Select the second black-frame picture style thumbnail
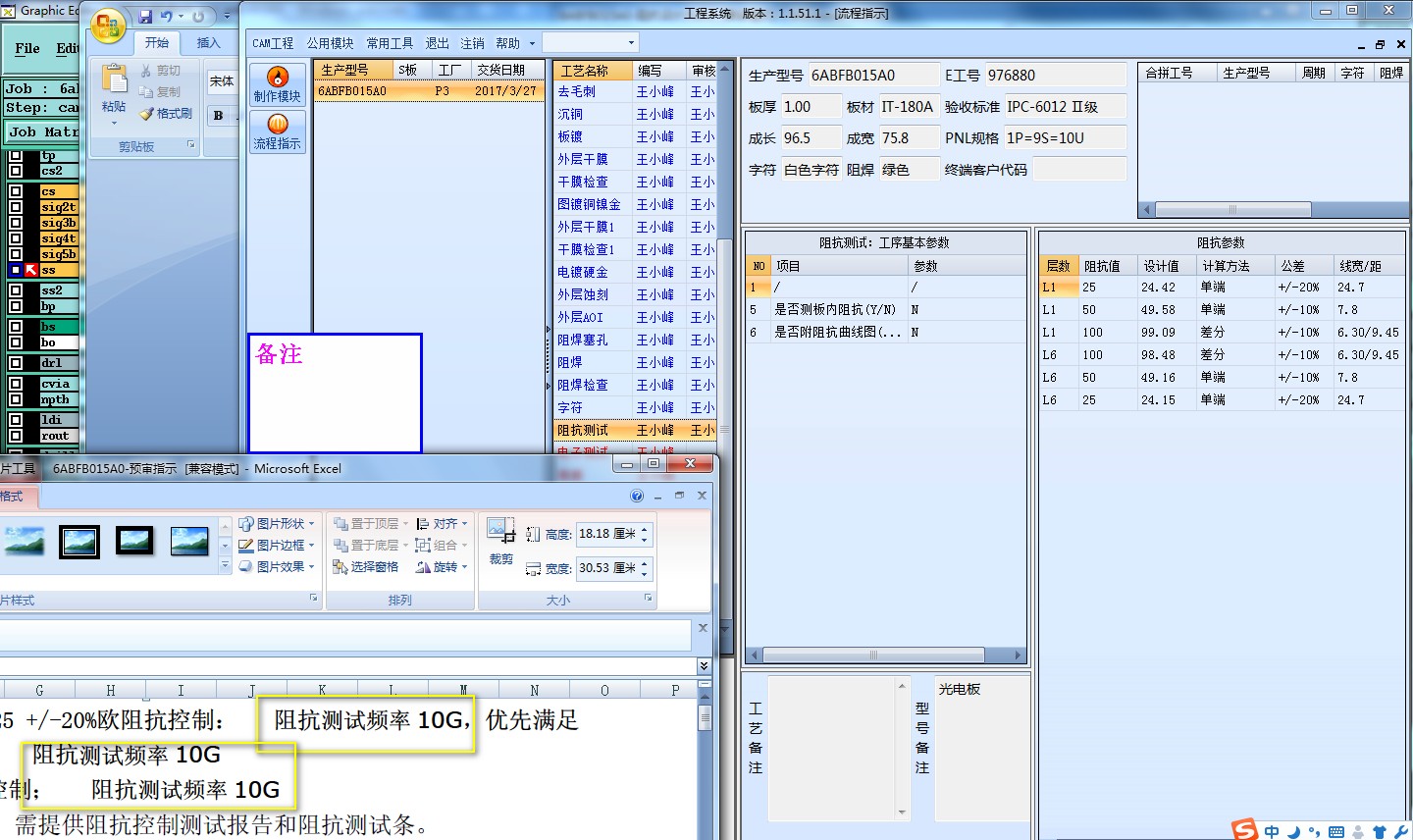The height and width of the screenshot is (840, 1413). point(134,541)
